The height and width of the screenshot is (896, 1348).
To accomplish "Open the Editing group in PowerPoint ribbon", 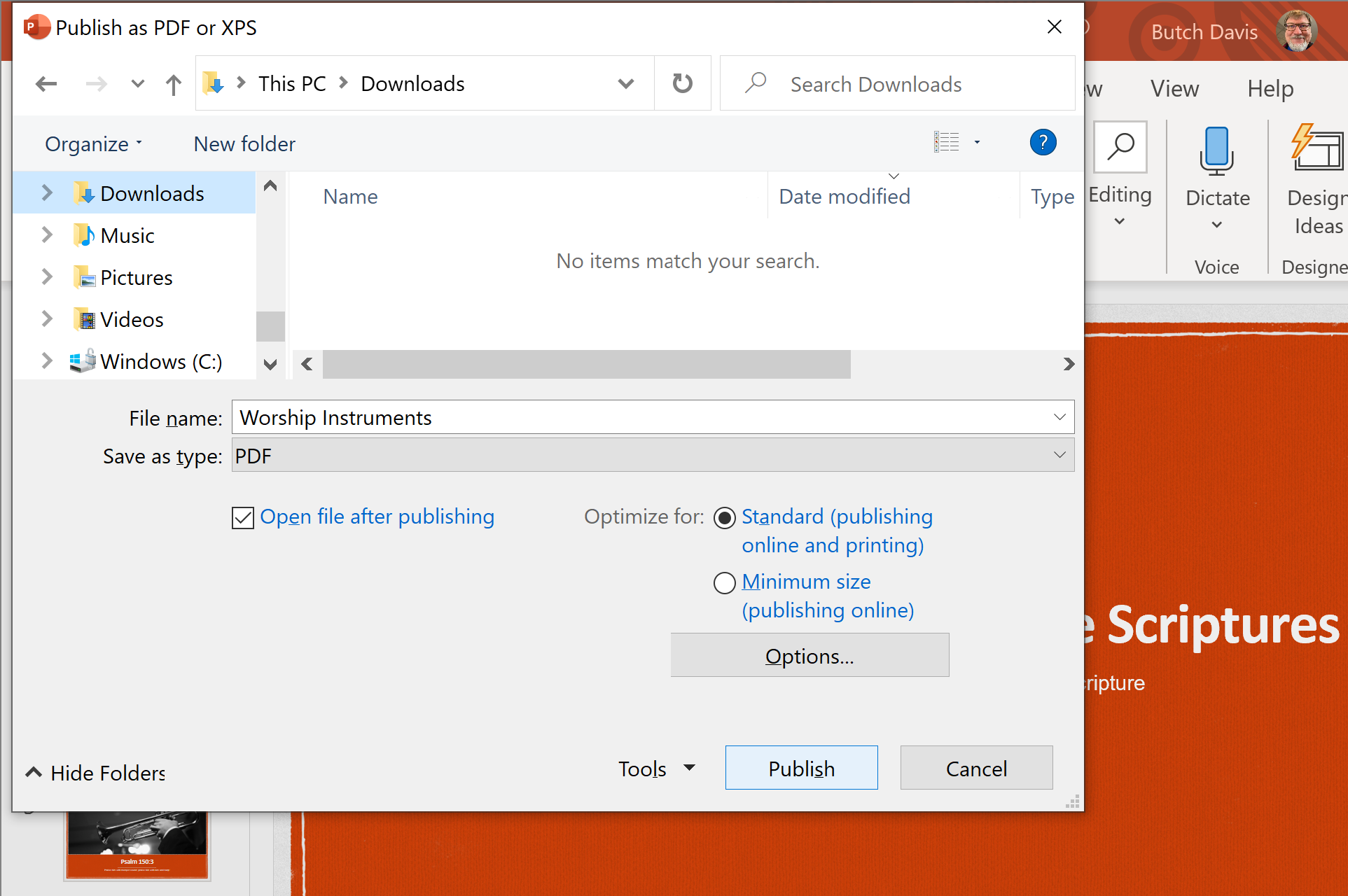I will (x=1120, y=175).
